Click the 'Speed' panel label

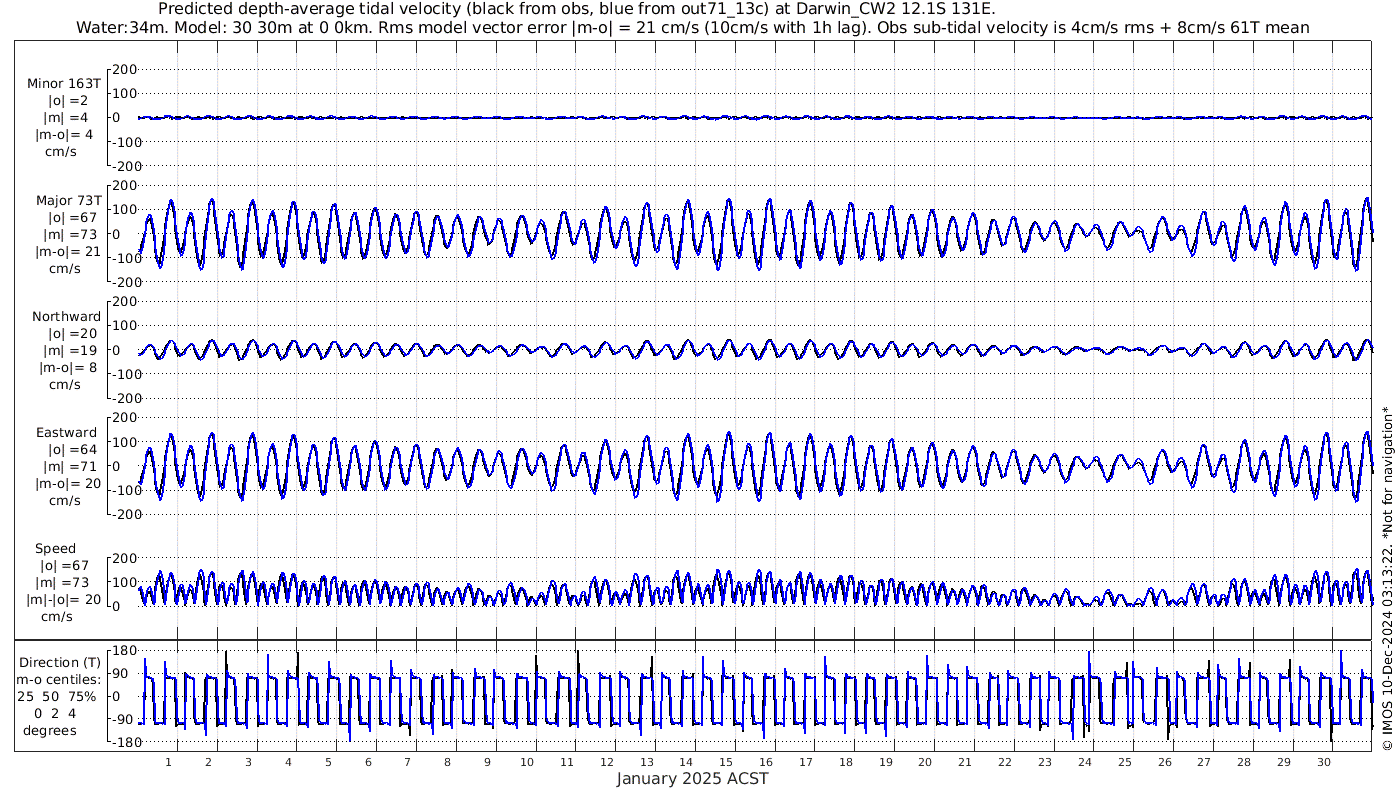click(55, 549)
